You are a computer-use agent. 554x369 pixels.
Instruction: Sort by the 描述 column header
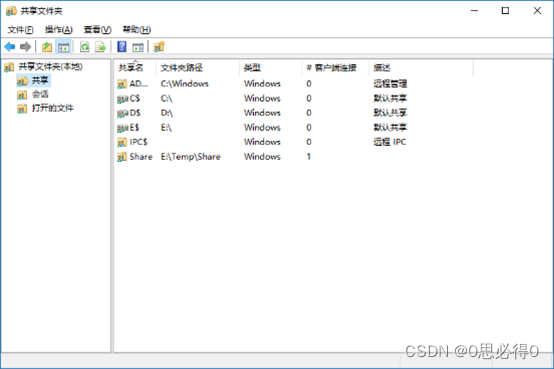421,68
